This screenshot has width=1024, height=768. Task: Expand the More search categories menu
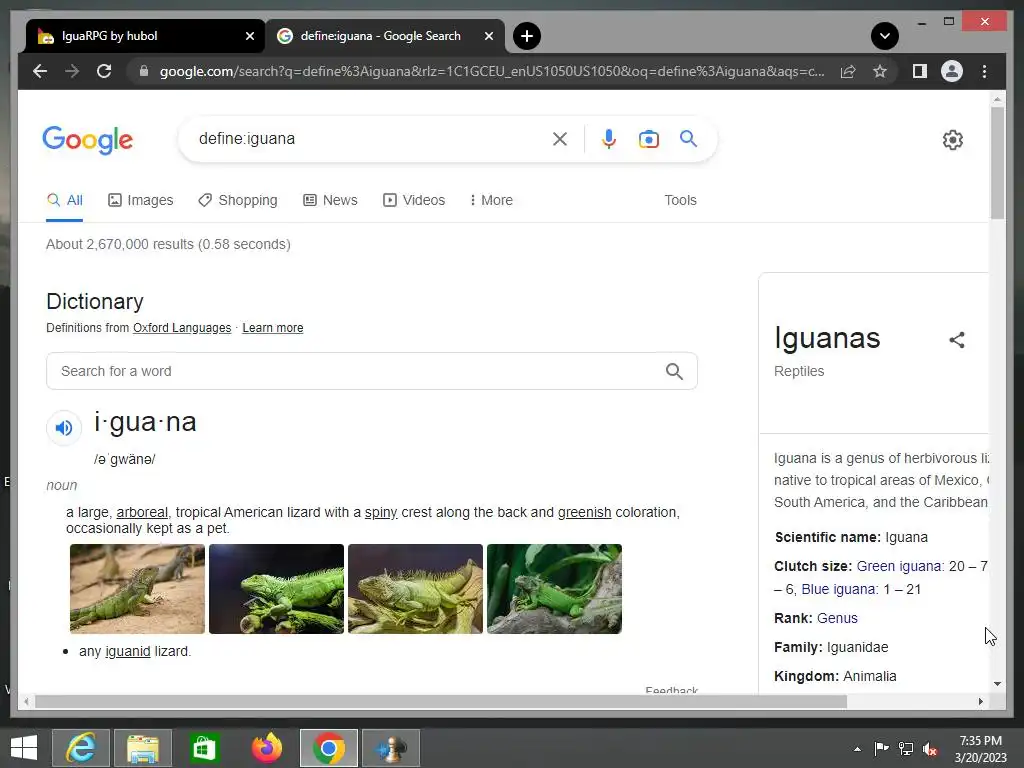coord(491,200)
